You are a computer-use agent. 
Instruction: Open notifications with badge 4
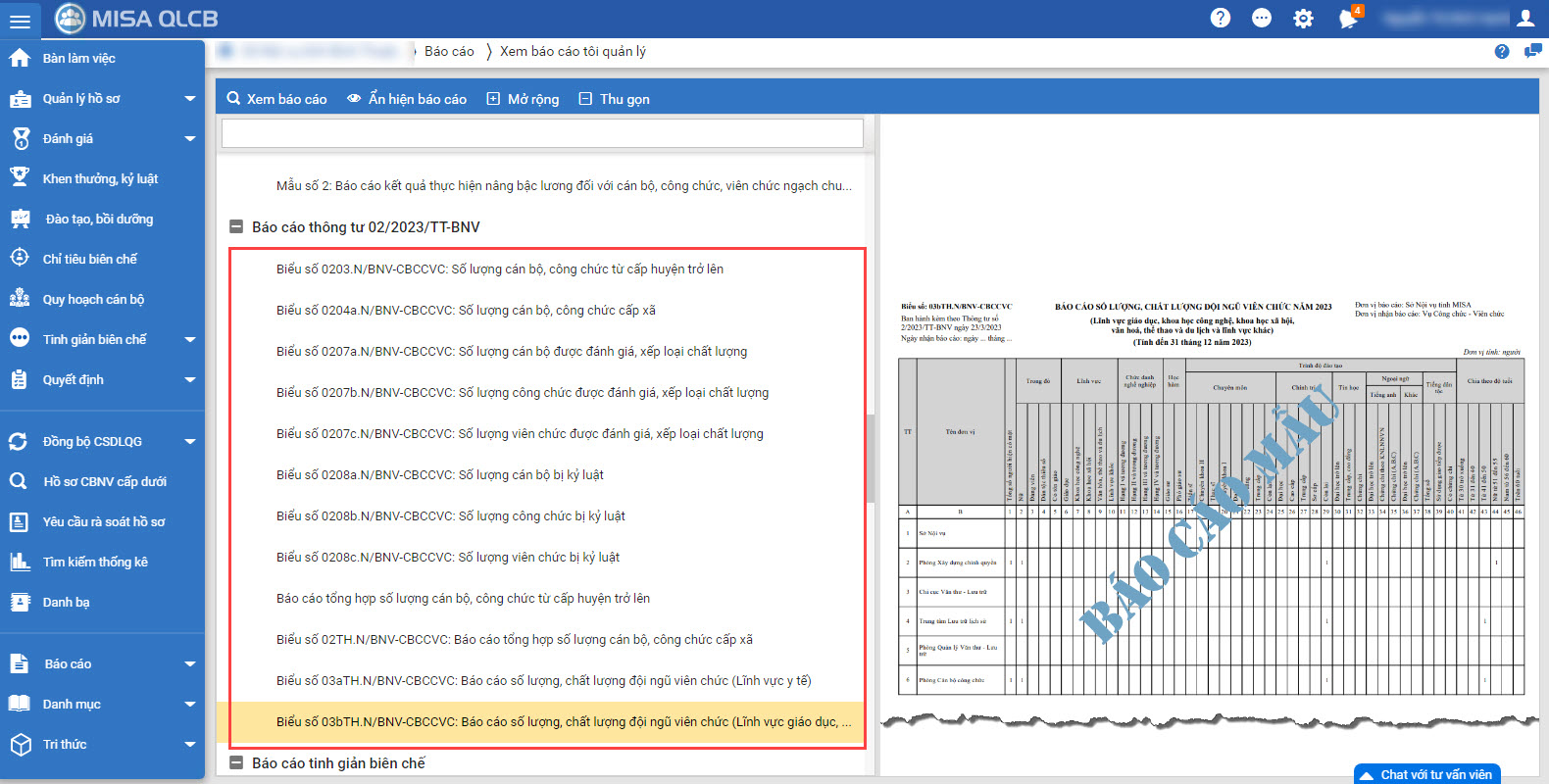[x=1349, y=19]
